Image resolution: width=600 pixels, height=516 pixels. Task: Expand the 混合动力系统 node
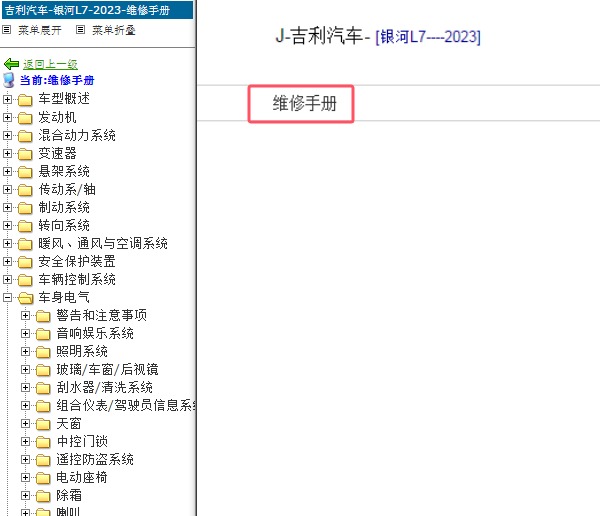[x=7, y=136]
